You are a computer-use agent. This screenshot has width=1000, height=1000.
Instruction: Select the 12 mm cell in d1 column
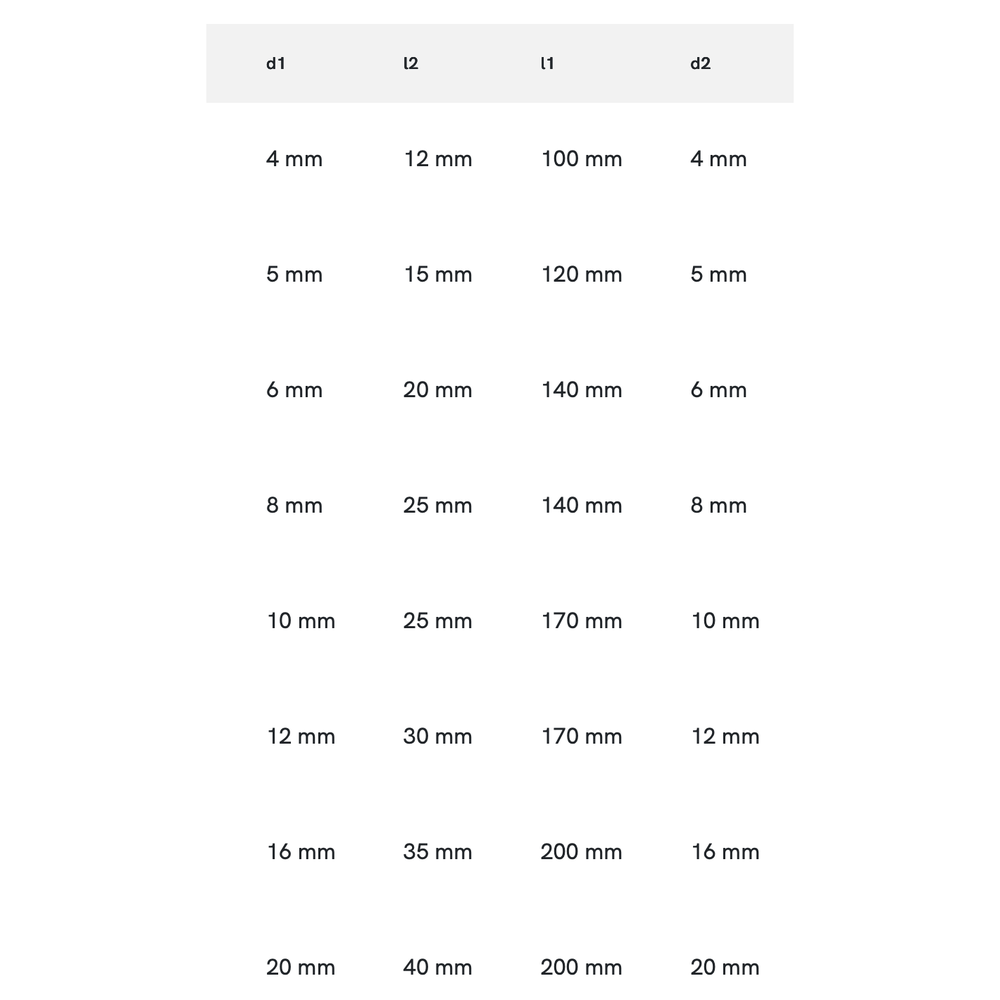coord(301,737)
